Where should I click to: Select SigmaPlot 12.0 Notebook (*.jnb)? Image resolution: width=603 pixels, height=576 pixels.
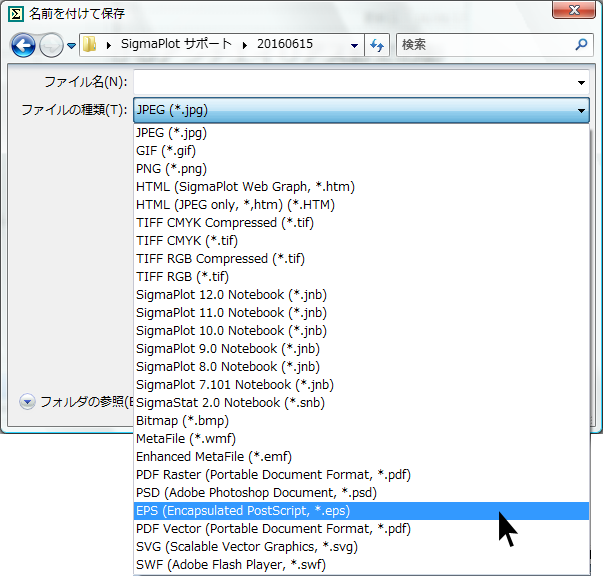pyautogui.click(x=361, y=295)
